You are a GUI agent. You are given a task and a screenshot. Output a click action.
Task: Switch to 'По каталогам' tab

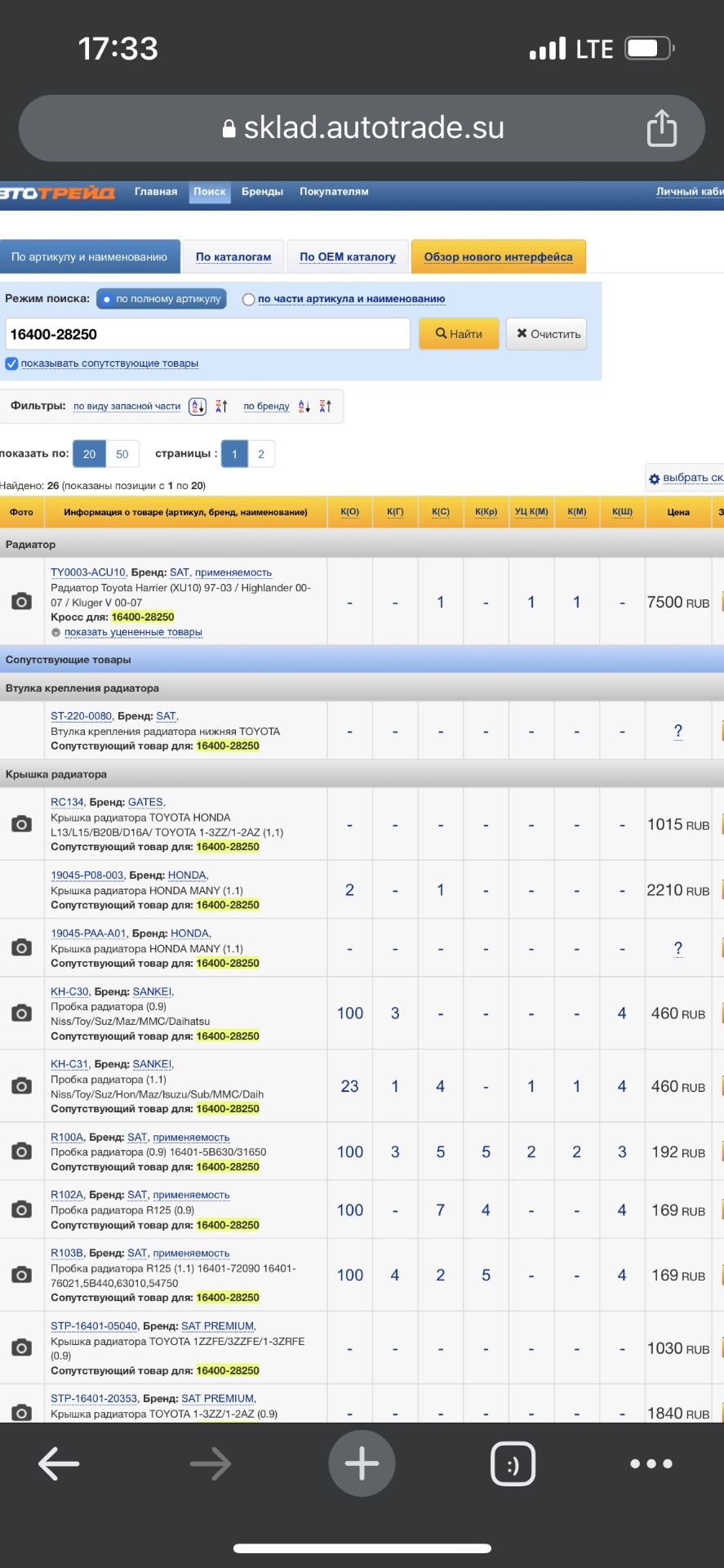coord(233,256)
